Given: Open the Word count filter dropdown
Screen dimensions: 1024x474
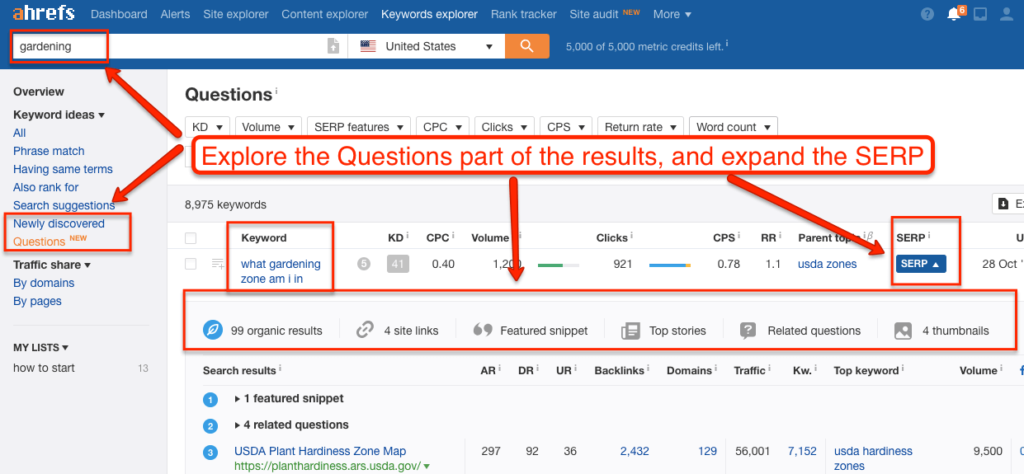Looking at the screenshot, I should point(733,127).
